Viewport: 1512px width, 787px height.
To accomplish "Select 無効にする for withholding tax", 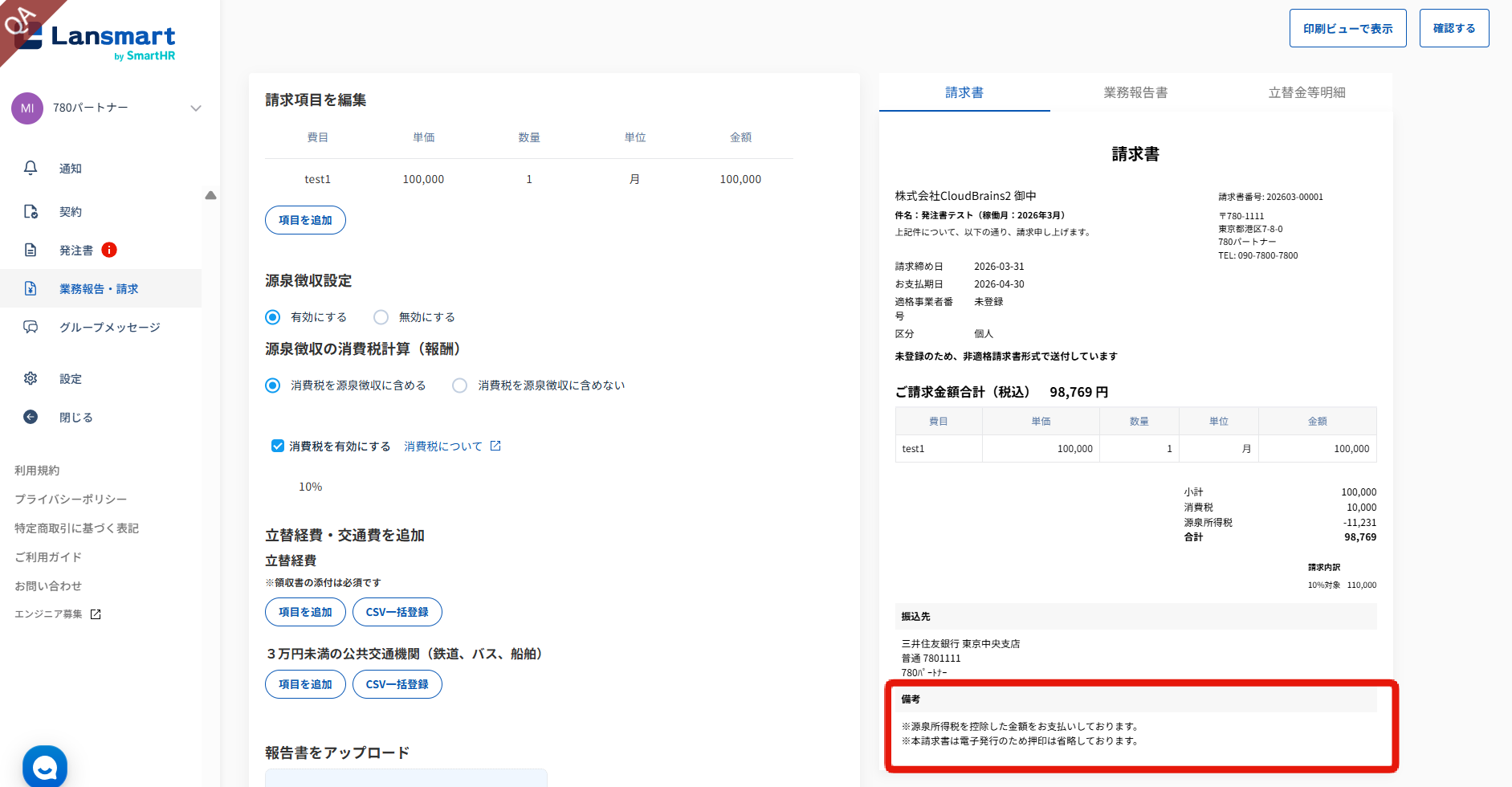I will [381, 317].
